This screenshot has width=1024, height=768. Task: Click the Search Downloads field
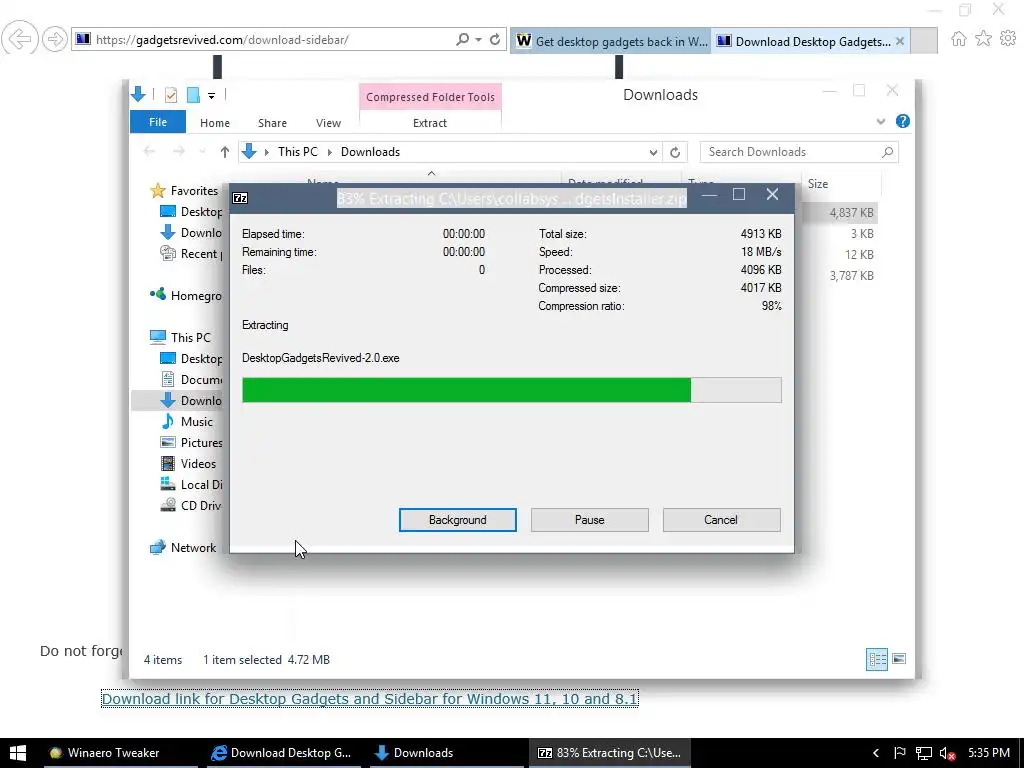click(799, 152)
